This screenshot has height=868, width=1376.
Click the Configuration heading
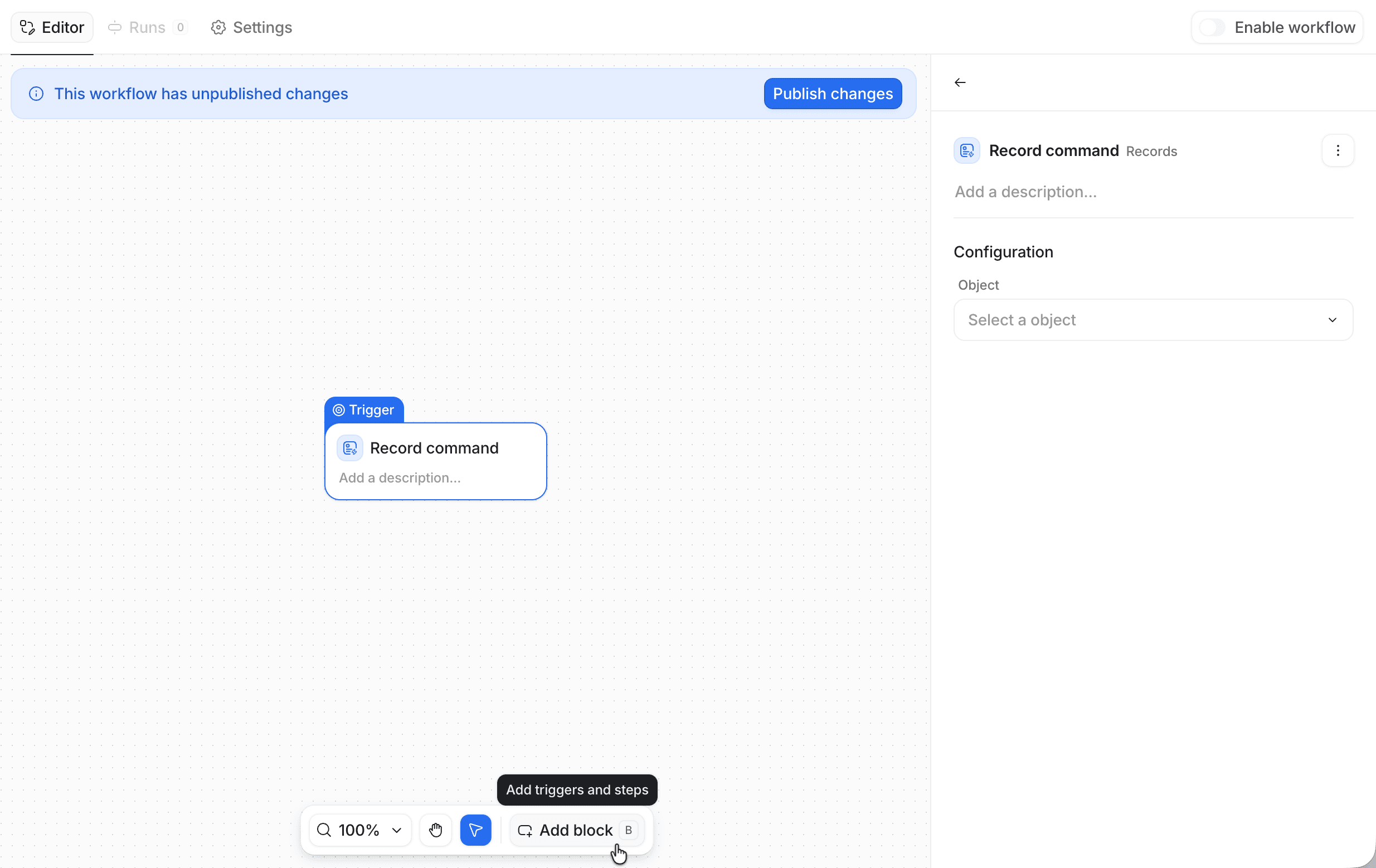pos(1003,252)
